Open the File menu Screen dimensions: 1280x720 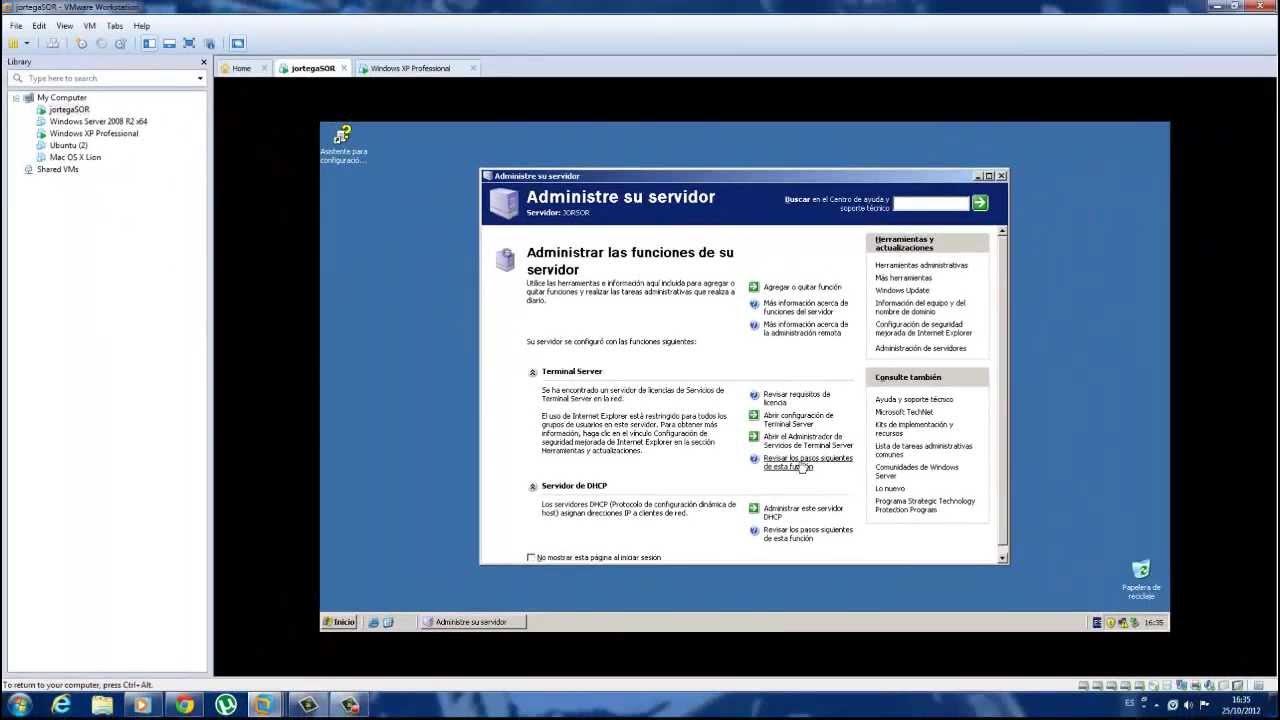16,26
